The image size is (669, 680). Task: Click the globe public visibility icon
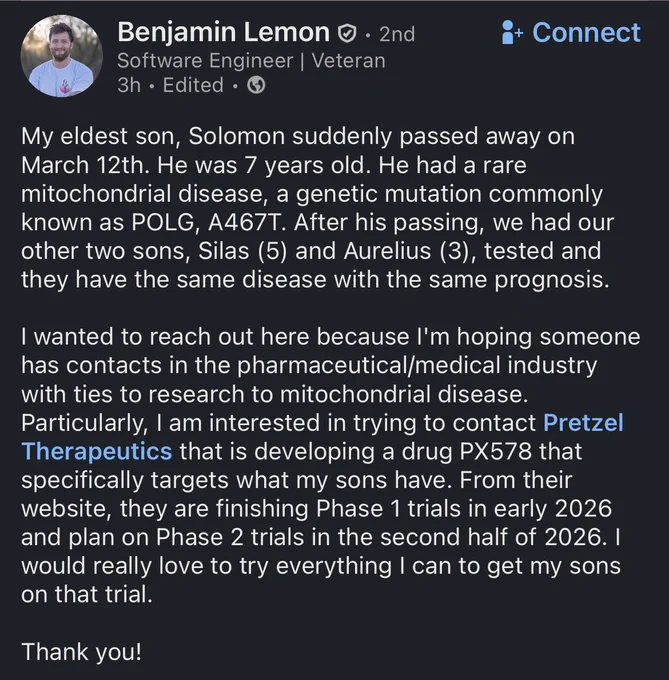256,85
